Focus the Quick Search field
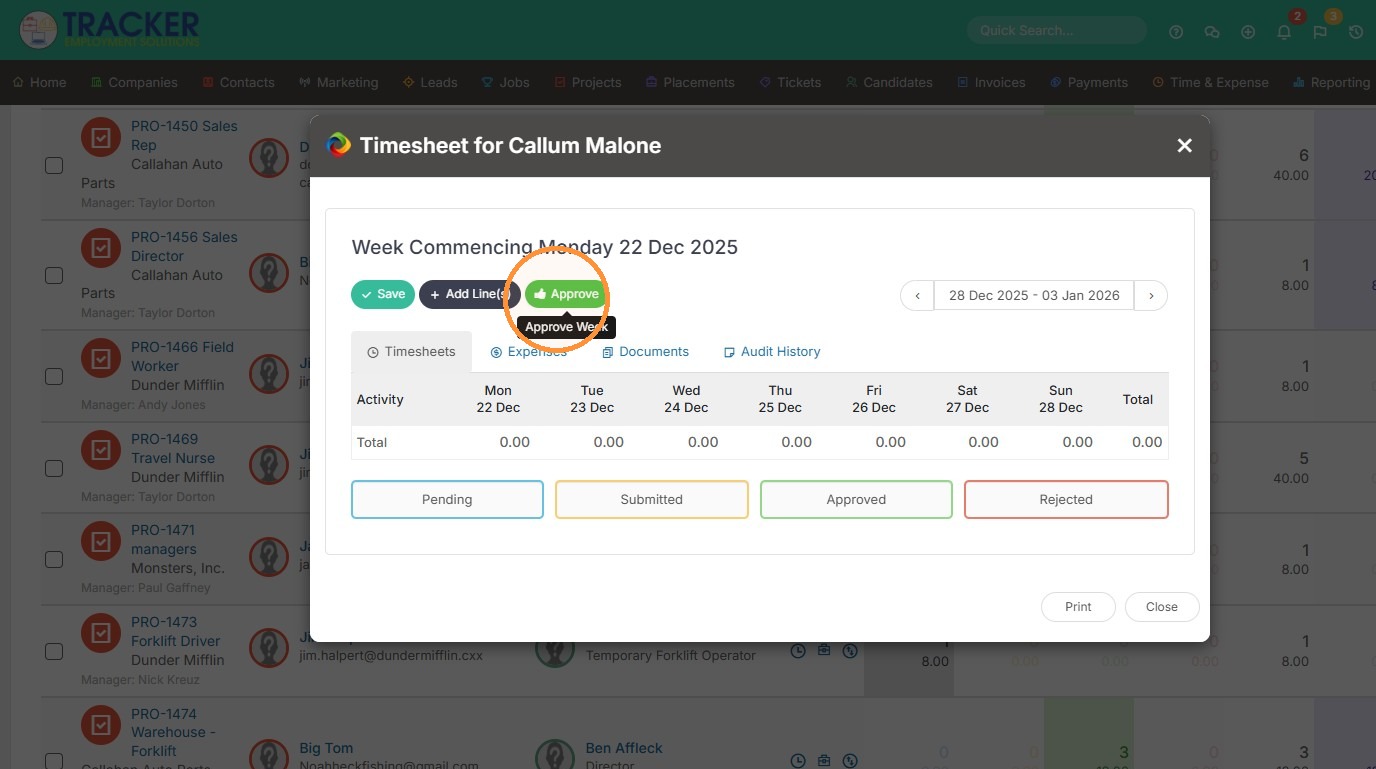Screen dimensions: 1376x769 tap(1056, 30)
